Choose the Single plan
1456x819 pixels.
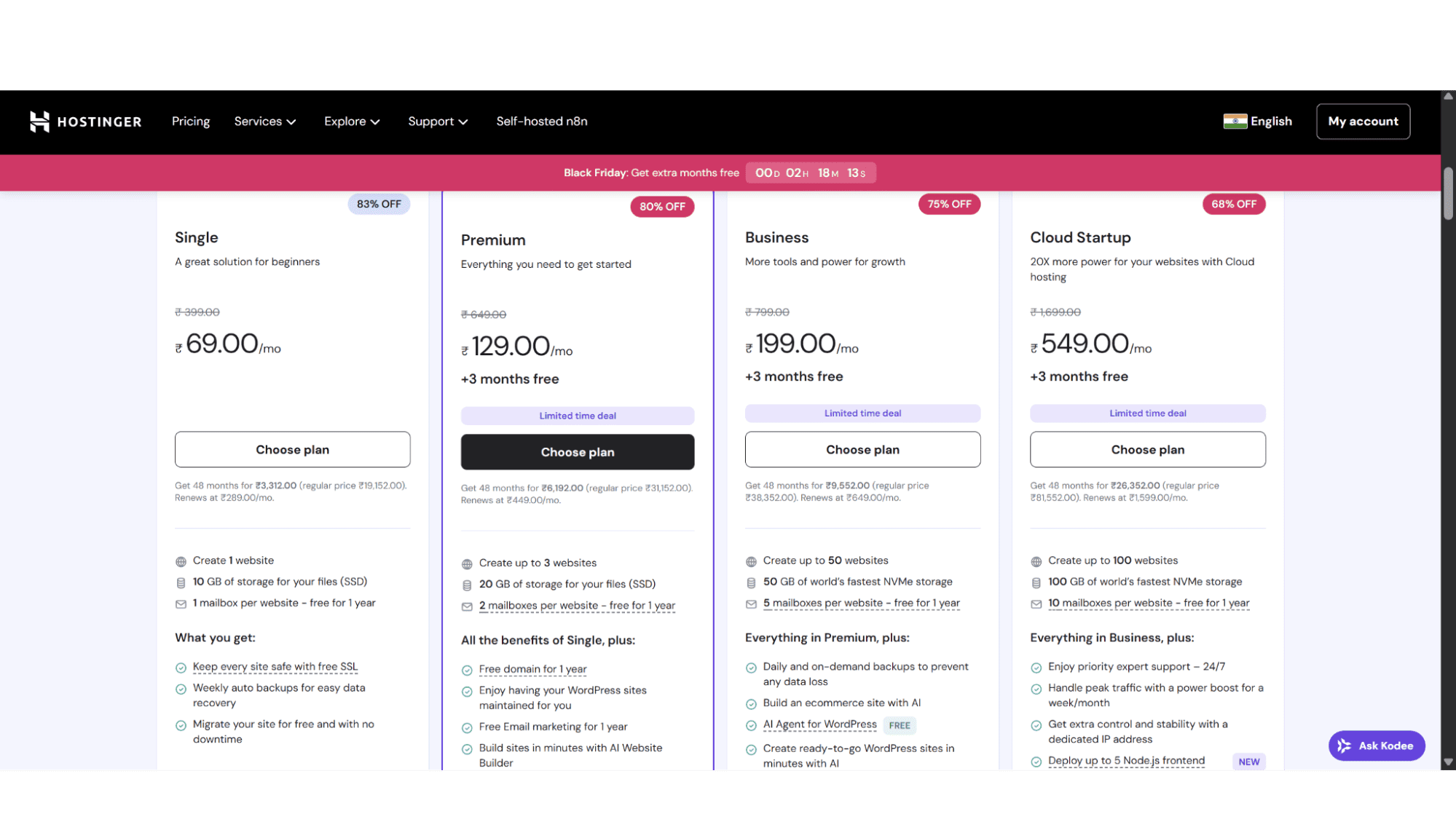click(x=293, y=449)
